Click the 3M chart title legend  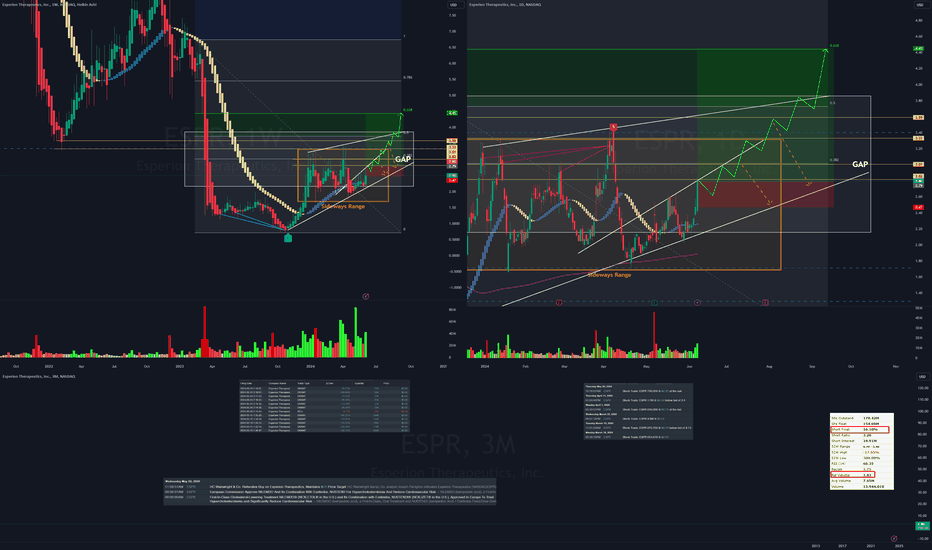pyautogui.click(x=39, y=376)
